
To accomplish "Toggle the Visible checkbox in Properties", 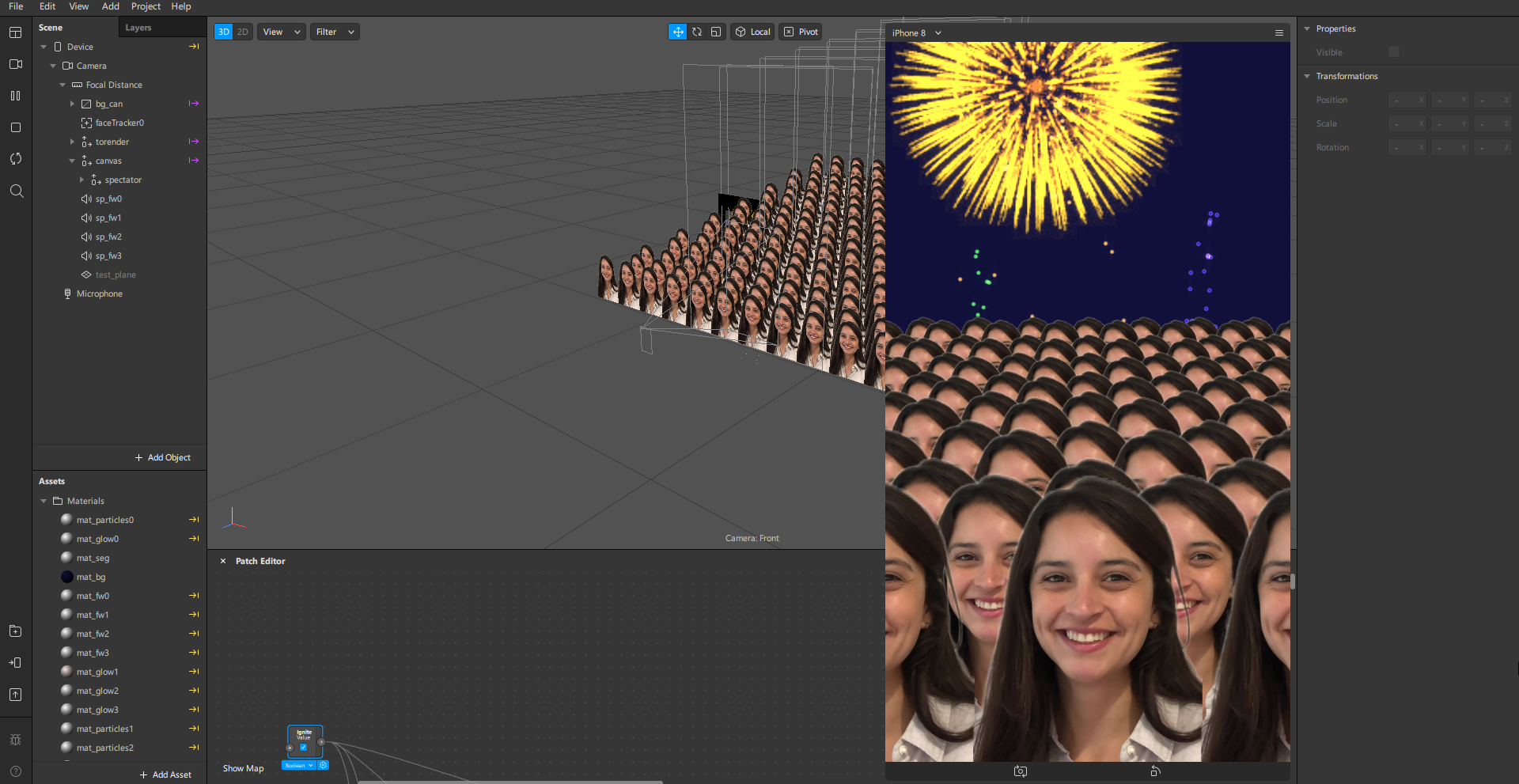I will pos(1394,52).
